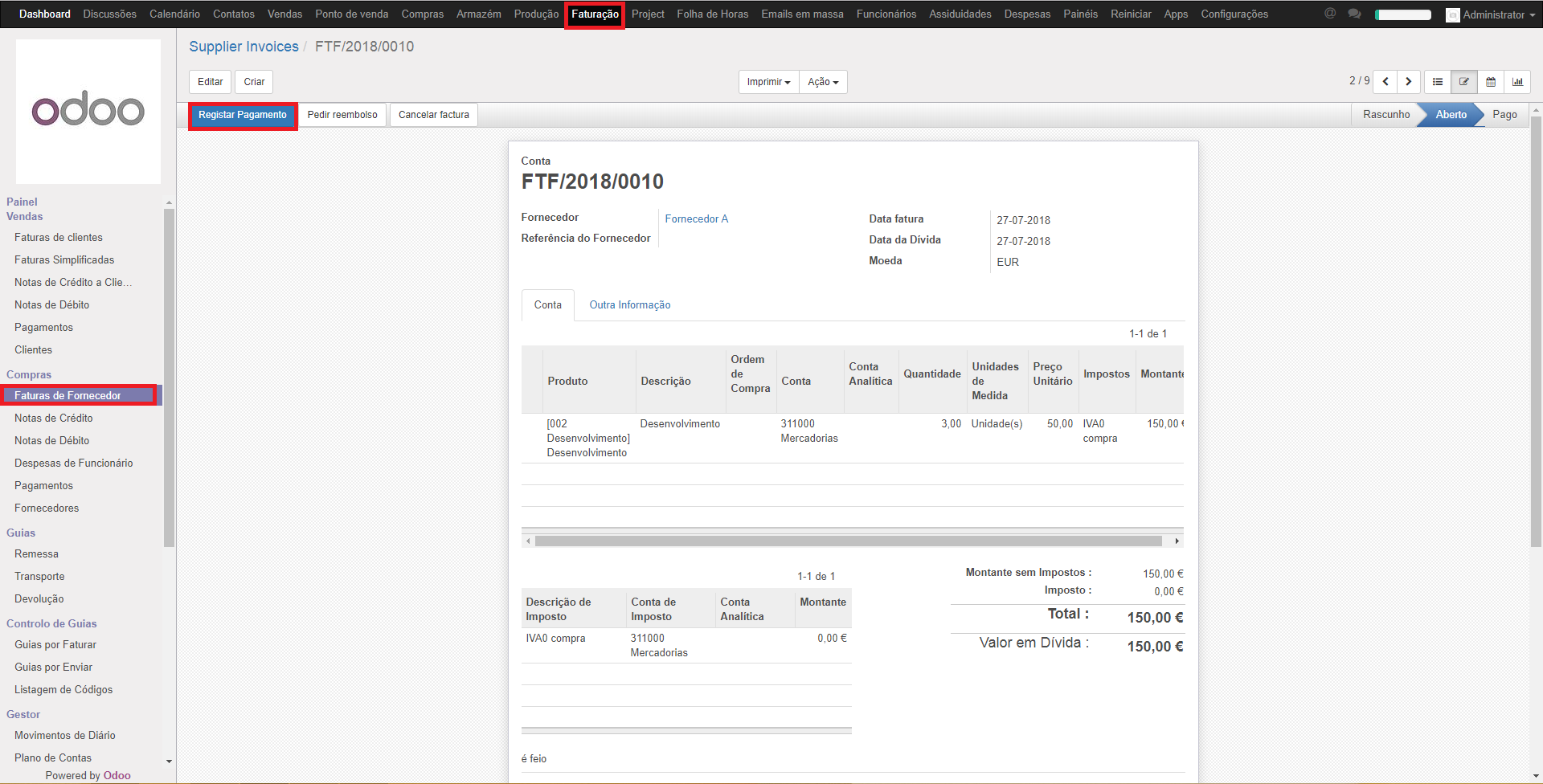The image size is (1543, 784).
Task: Expand the Imprimir dropdown
Action: 768,82
